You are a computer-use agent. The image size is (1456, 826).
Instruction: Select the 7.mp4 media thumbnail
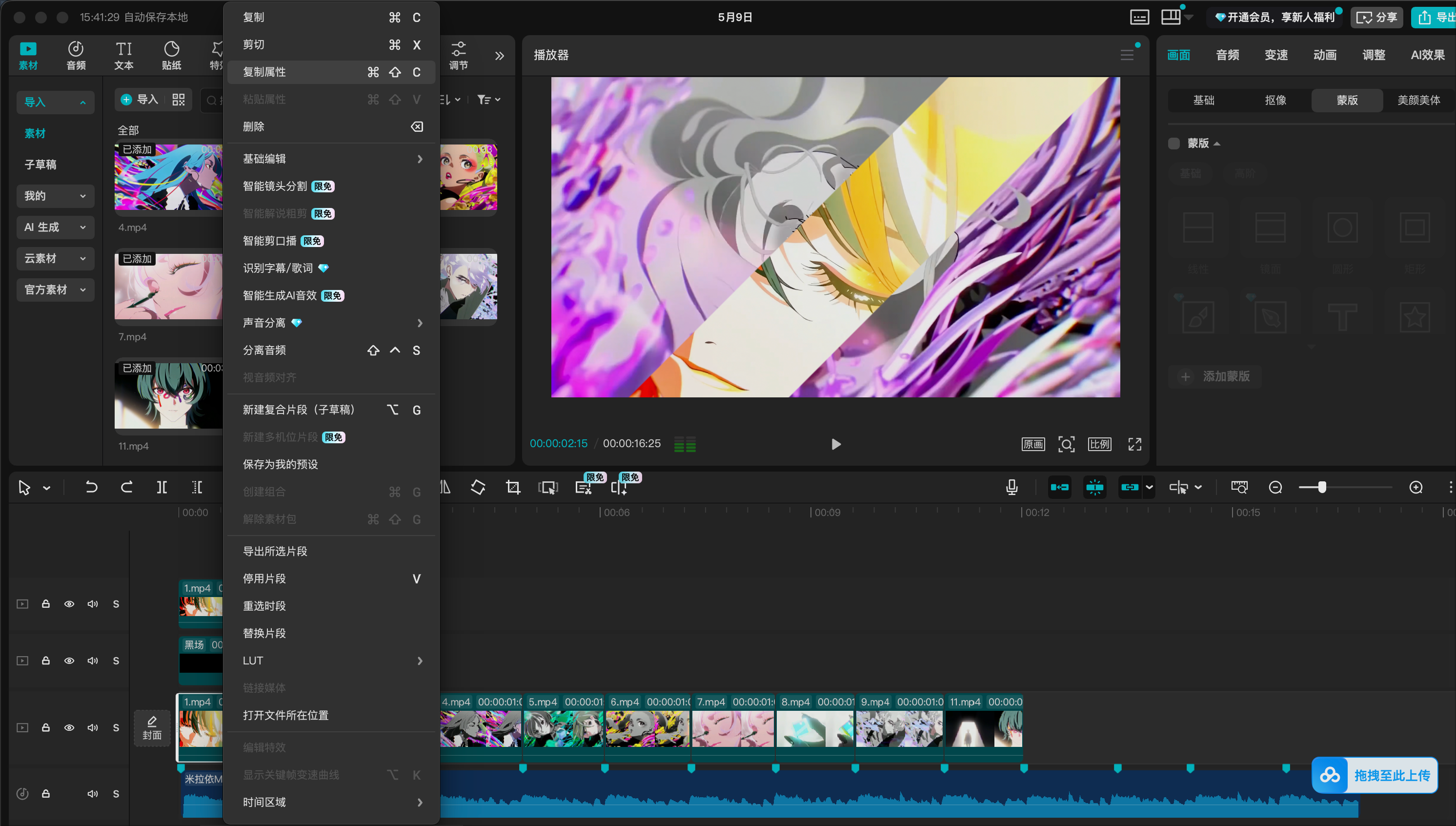pyautogui.click(x=168, y=287)
